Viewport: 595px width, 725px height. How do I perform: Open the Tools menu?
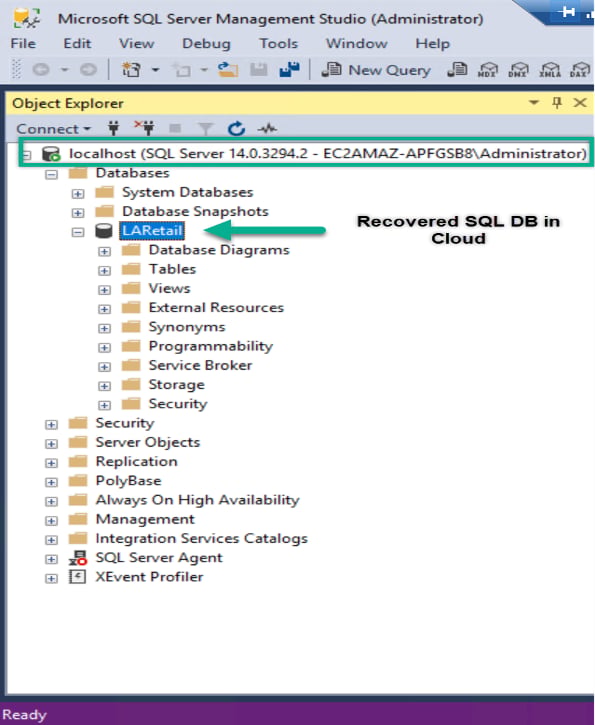(278, 43)
